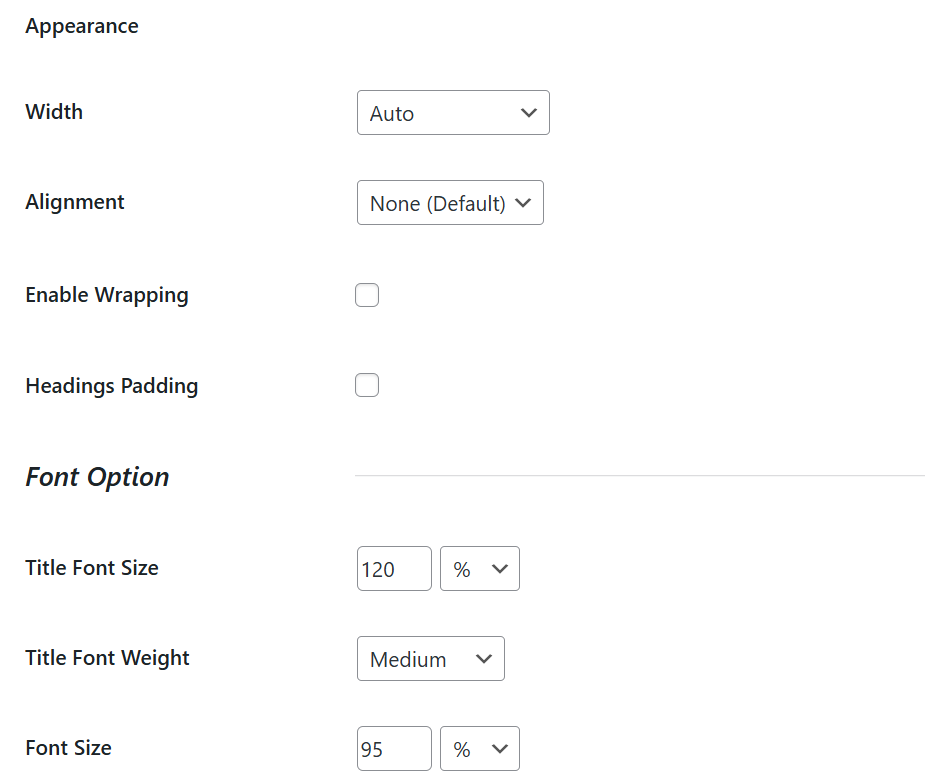
Task: Tick the Headings Padding checkbox
Action: coord(367,385)
